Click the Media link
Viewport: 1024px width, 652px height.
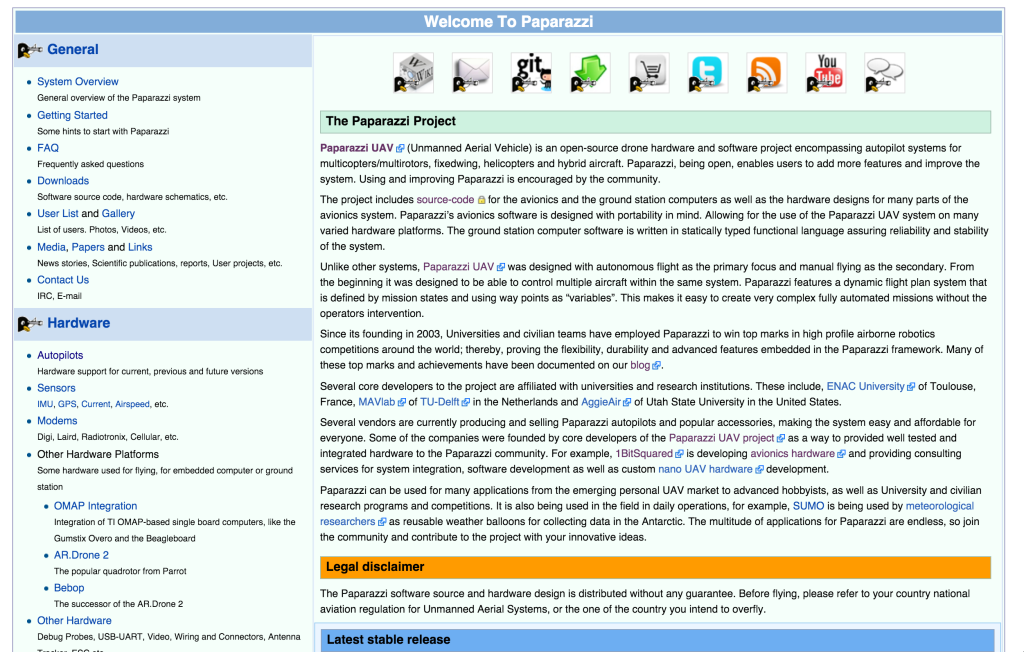52,247
